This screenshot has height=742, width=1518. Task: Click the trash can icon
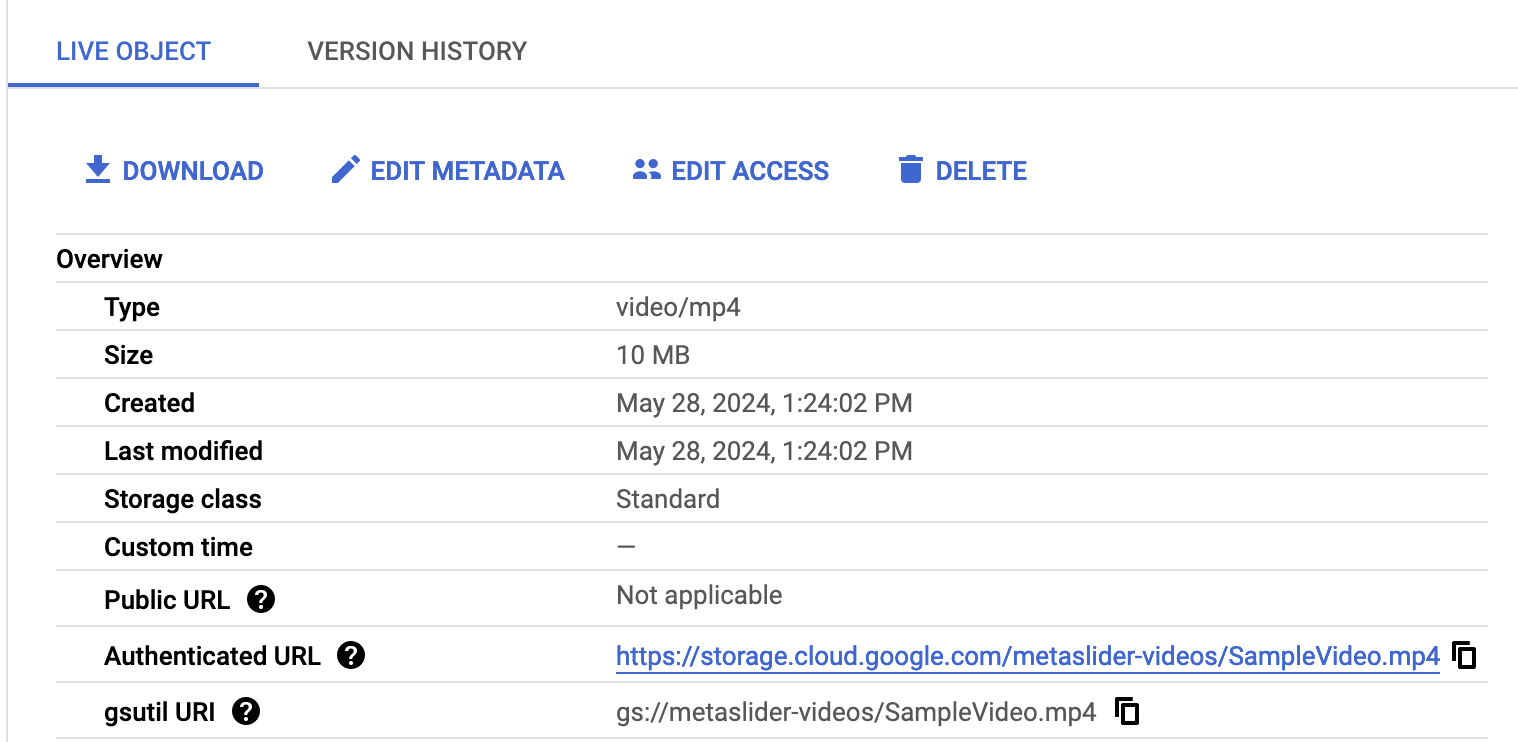pyautogui.click(x=910, y=170)
